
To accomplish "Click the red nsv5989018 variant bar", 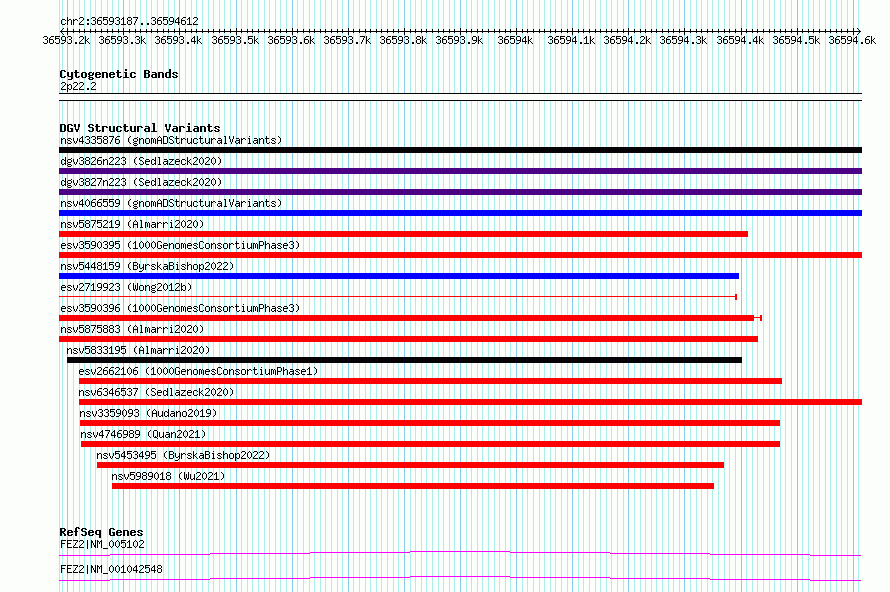I will pyautogui.click(x=413, y=486).
